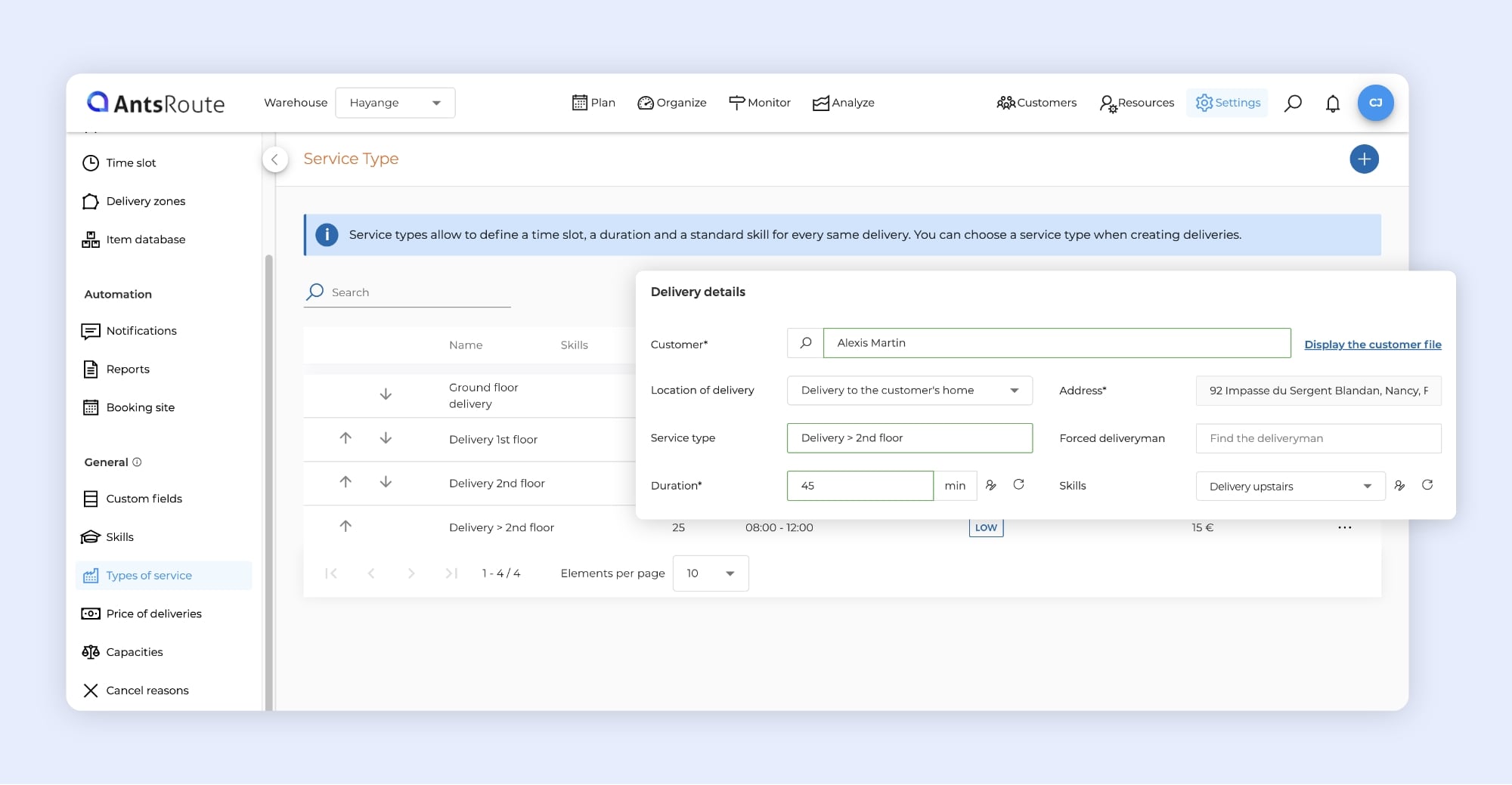
Task: Reset the duration with the refresh icon
Action: (1018, 485)
